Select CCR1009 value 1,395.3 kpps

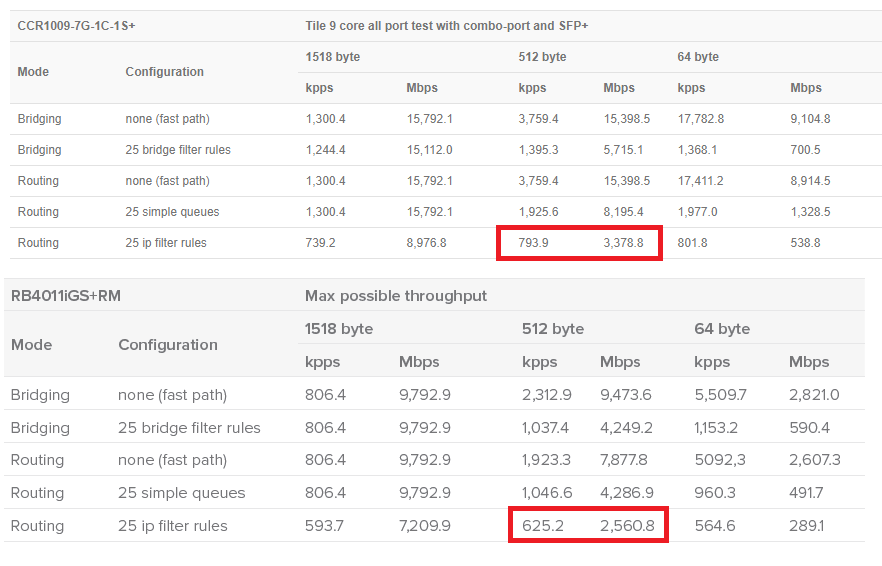point(538,150)
